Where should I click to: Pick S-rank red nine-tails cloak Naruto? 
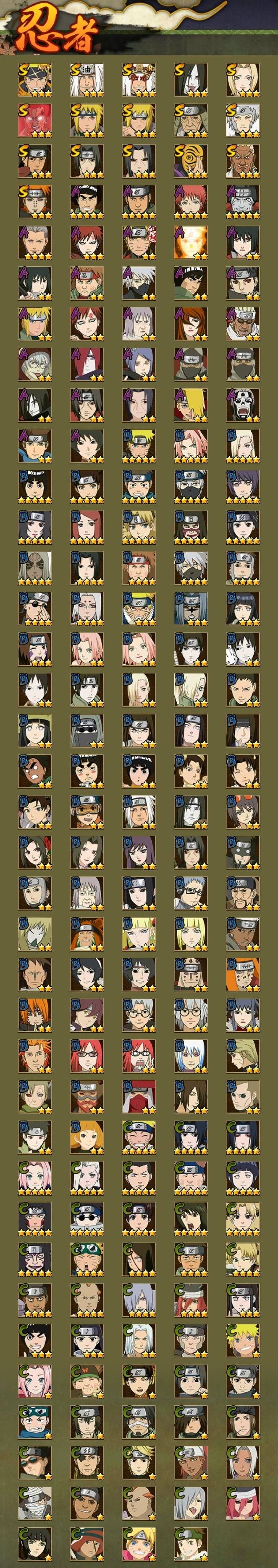[35, 120]
